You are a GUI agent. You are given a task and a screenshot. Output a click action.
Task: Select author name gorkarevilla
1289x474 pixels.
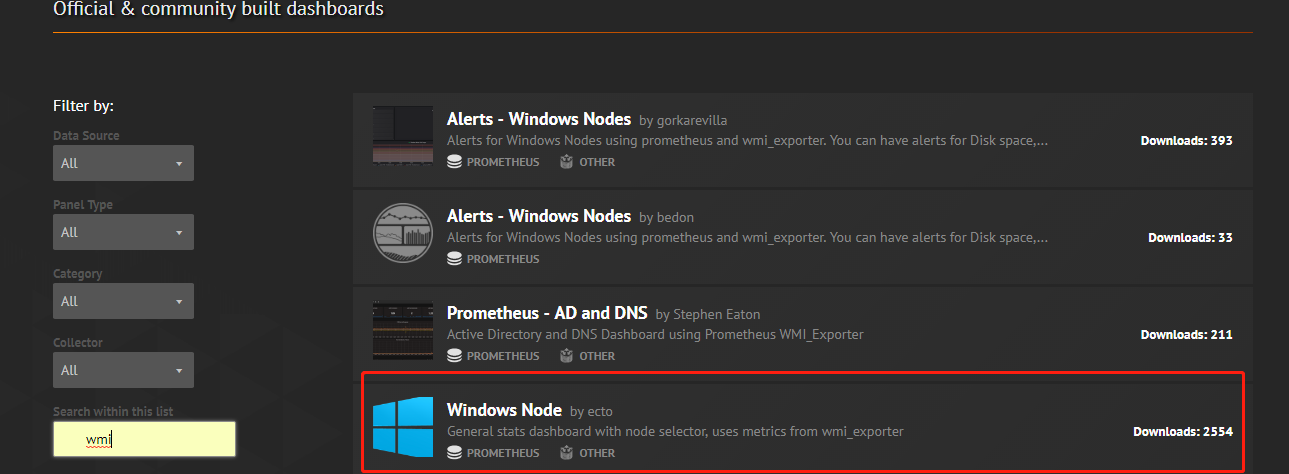(x=692, y=121)
